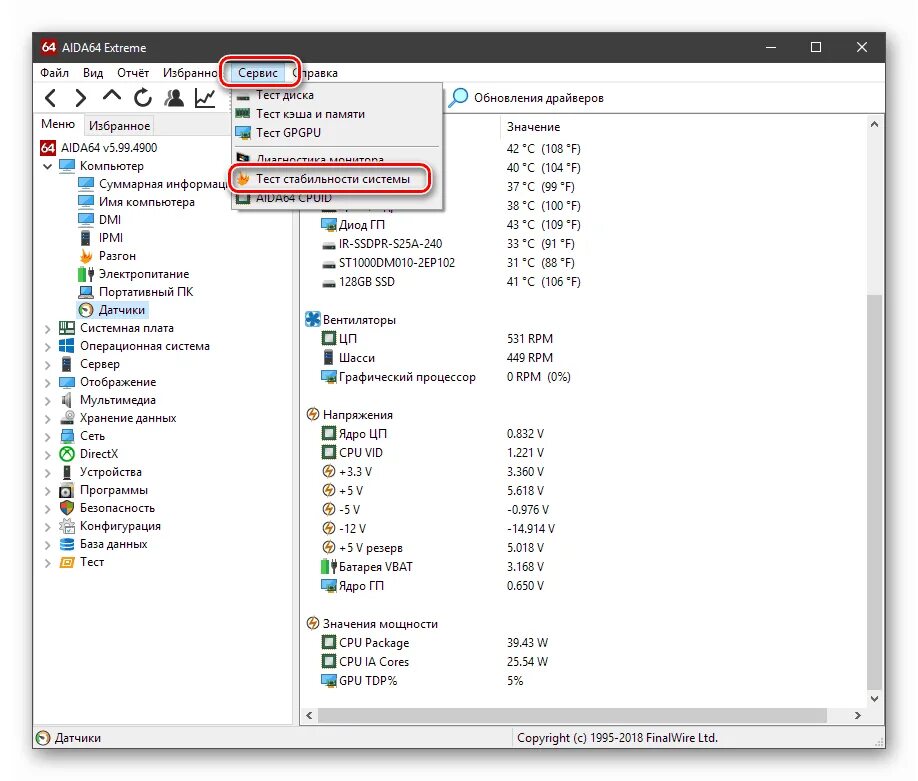The width and height of the screenshot is (918, 781).
Task: Open report graph with the chart toolbar icon
Action: [x=205, y=98]
